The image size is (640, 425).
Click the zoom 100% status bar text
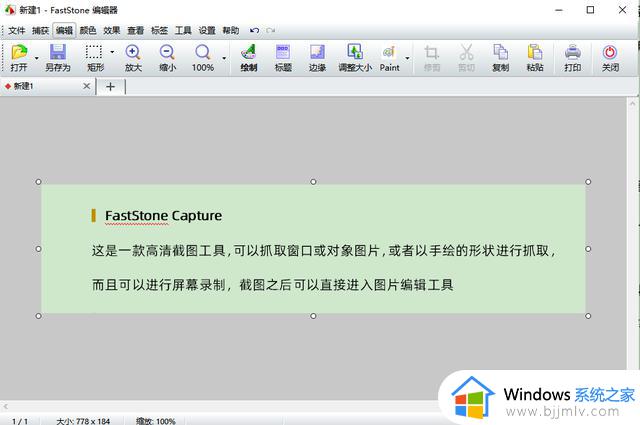coord(156,421)
